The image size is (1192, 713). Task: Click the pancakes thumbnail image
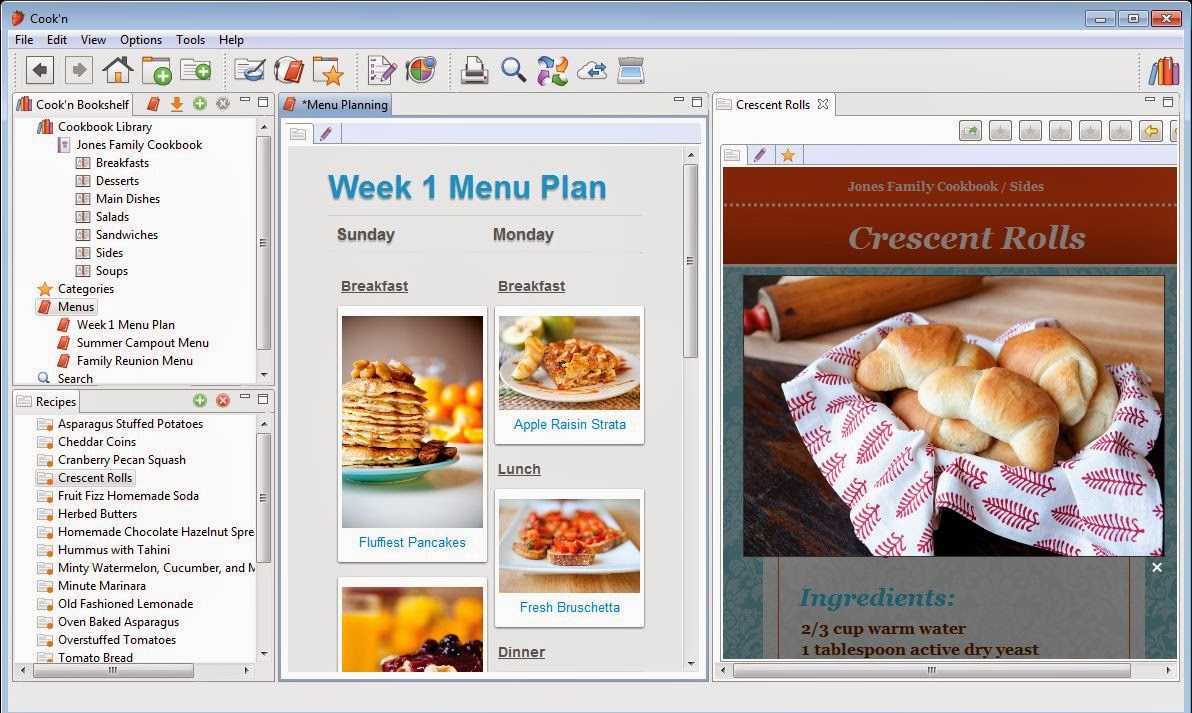(412, 422)
